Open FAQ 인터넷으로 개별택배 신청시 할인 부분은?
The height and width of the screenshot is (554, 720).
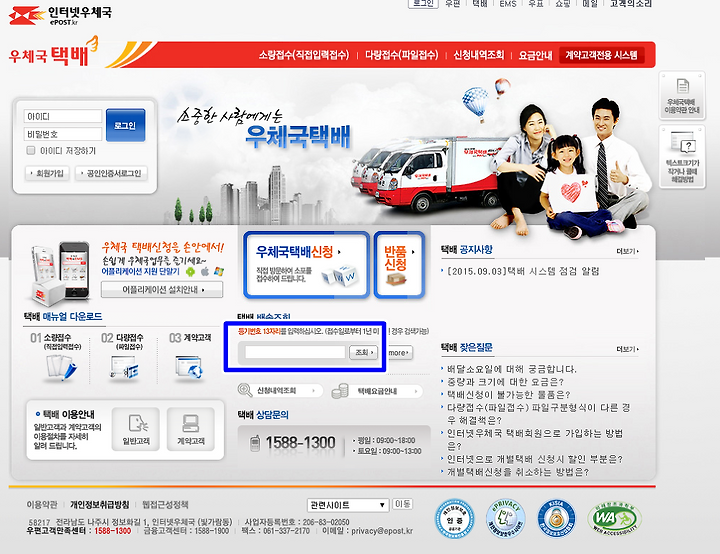point(534,459)
